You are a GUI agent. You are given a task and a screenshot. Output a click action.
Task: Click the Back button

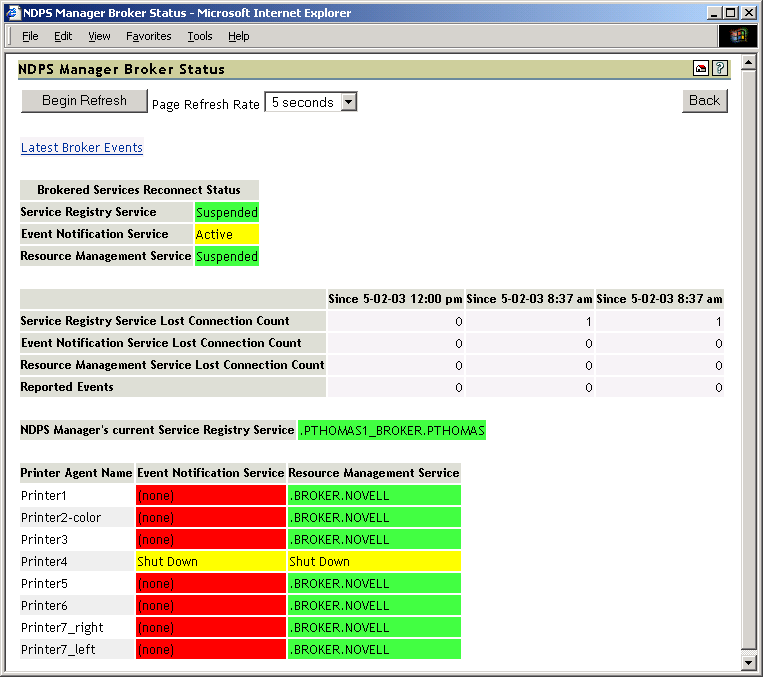click(704, 101)
